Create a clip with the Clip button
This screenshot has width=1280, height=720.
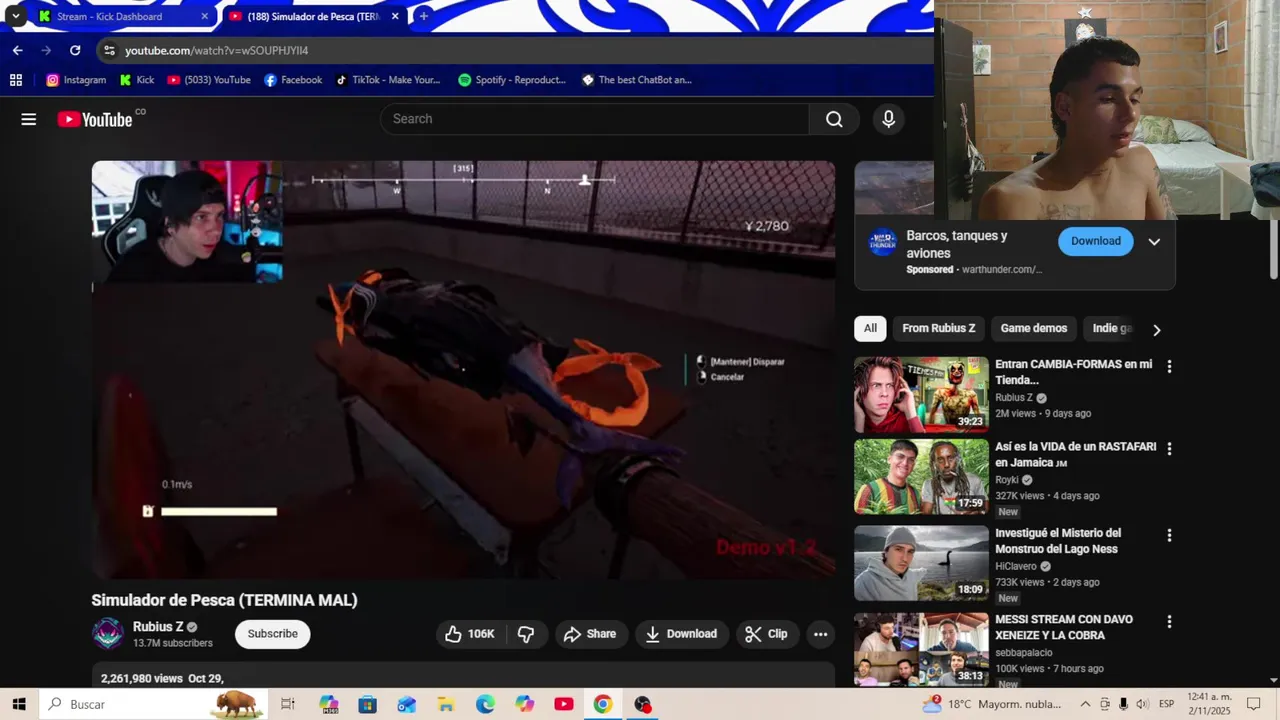(x=766, y=634)
